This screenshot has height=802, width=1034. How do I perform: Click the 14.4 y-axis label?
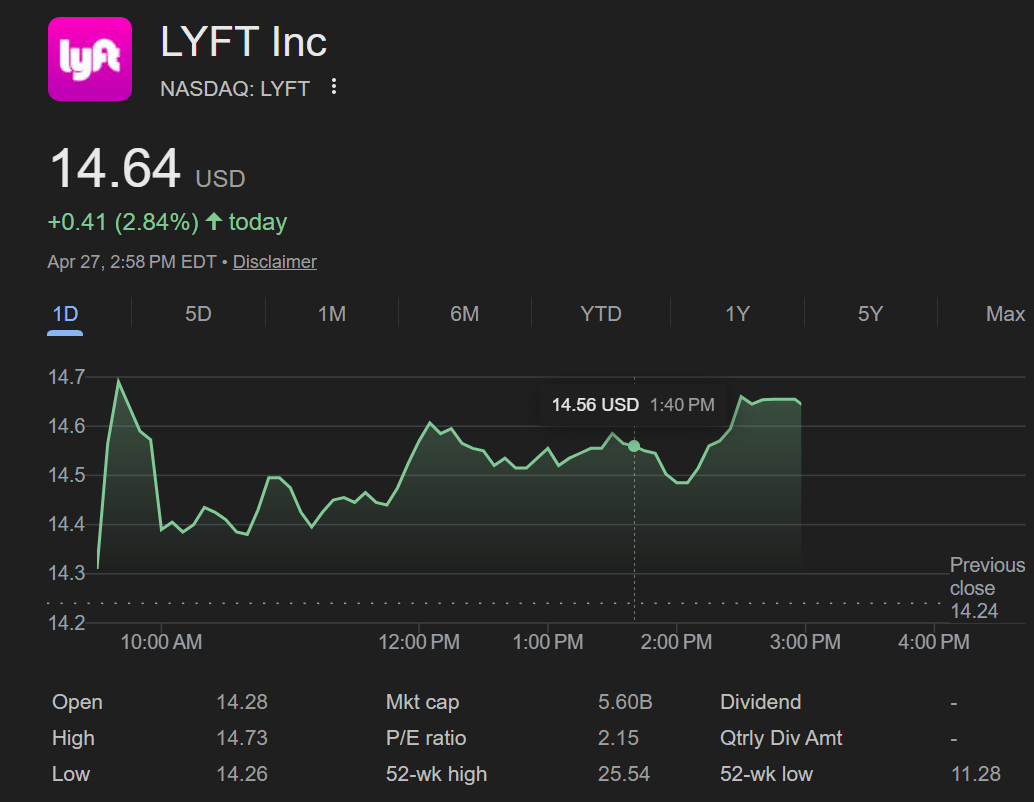click(67, 524)
